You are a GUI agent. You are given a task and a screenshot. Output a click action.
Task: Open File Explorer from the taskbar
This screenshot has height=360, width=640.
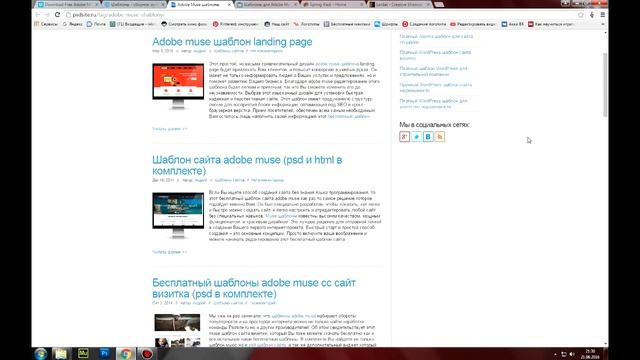coord(61,353)
